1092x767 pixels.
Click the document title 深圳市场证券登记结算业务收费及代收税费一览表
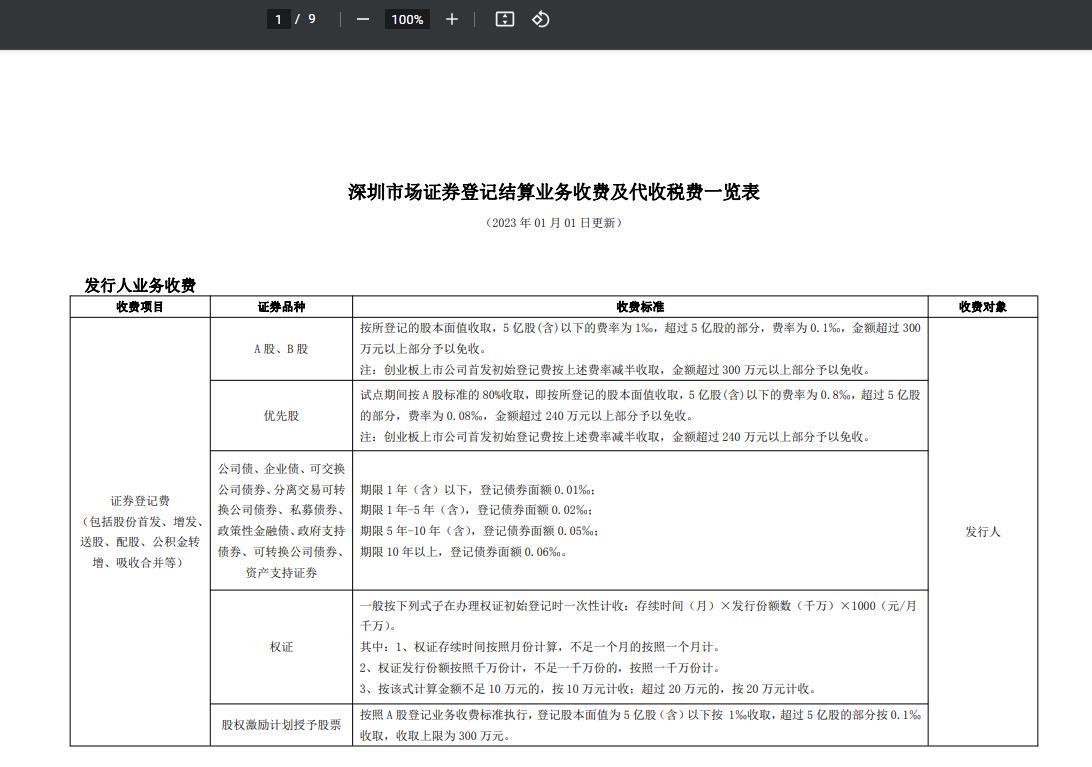[554, 192]
